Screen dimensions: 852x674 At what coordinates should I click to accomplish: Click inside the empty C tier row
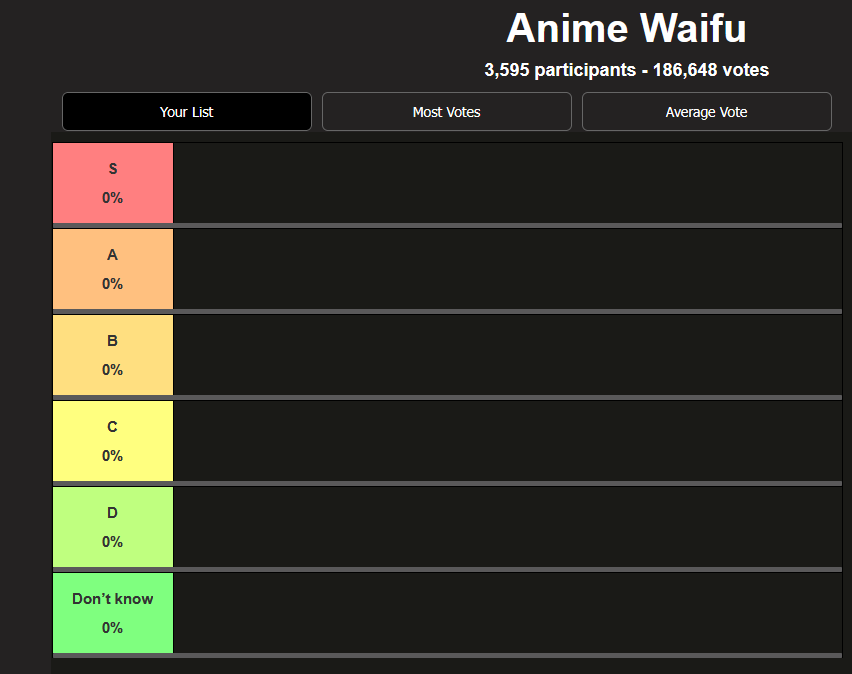pyautogui.click(x=508, y=441)
